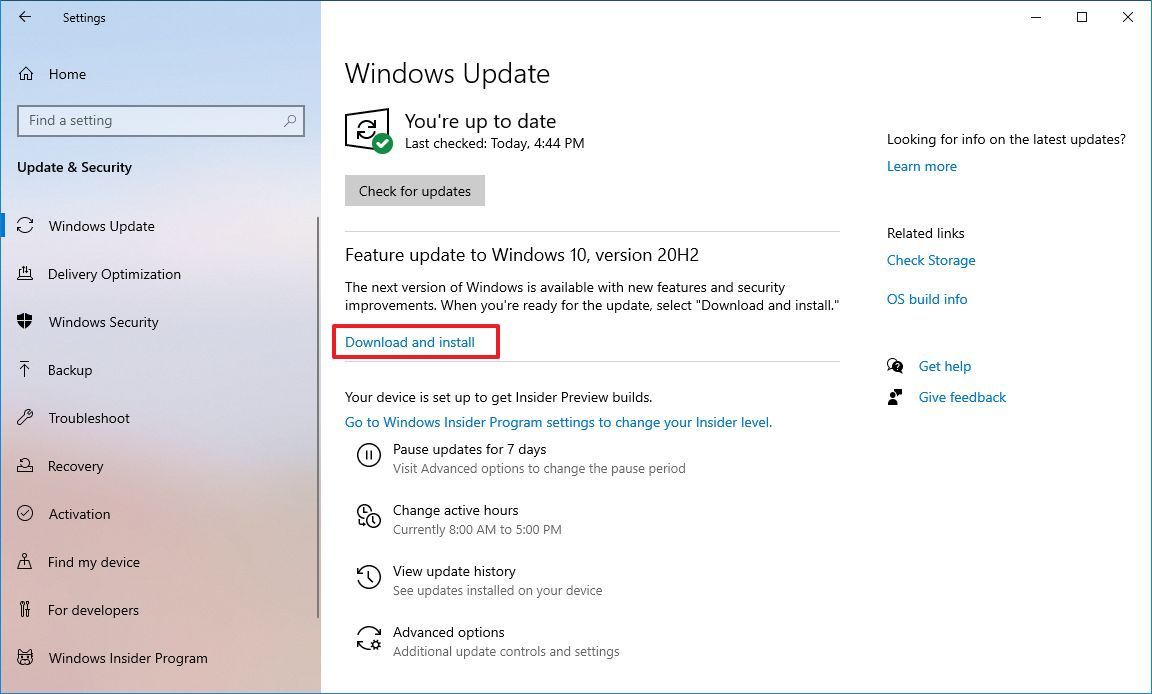Click the Get help icon
This screenshot has width=1152, height=694.
pyautogui.click(x=895, y=366)
